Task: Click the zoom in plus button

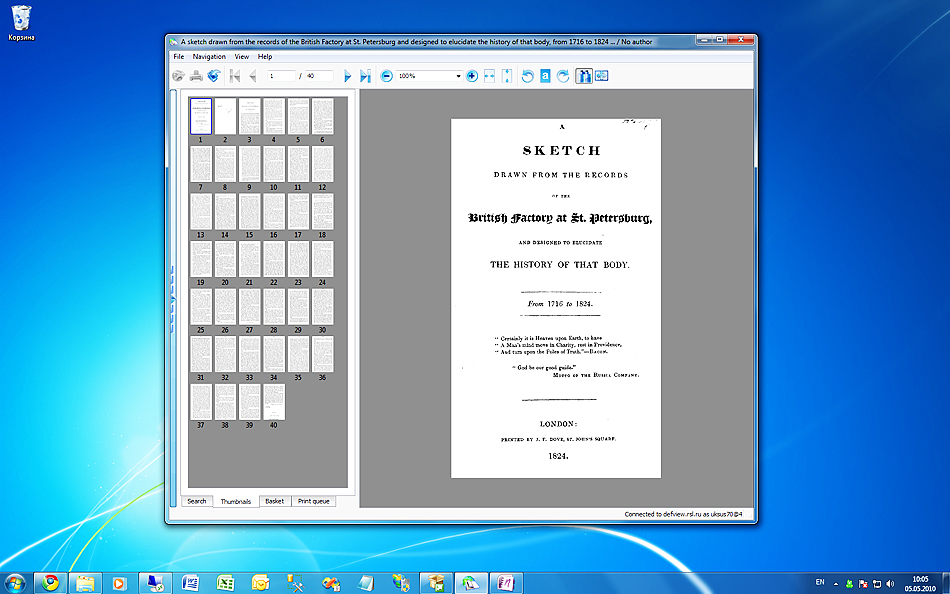Action: [472, 76]
